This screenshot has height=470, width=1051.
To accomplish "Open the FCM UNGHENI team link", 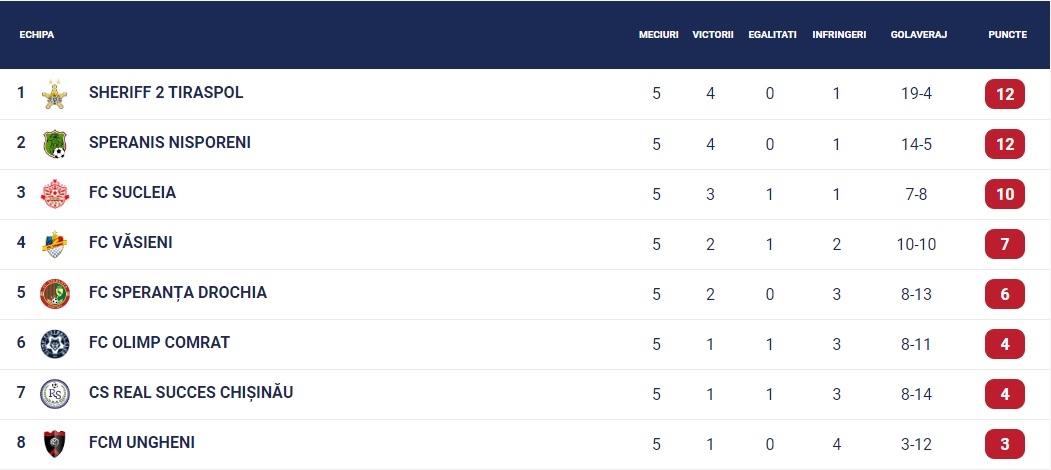I will pos(142,443).
